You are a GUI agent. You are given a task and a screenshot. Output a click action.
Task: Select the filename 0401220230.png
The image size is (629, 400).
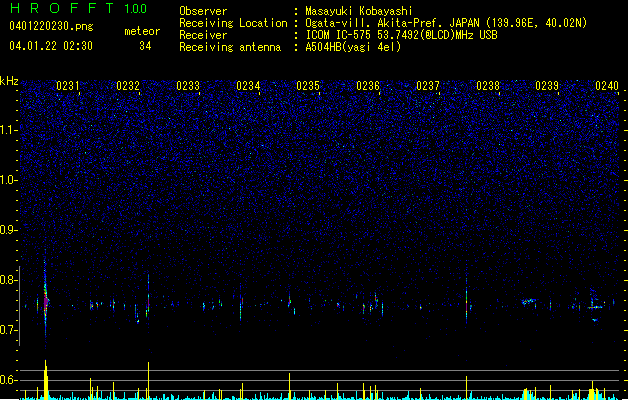point(51,27)
